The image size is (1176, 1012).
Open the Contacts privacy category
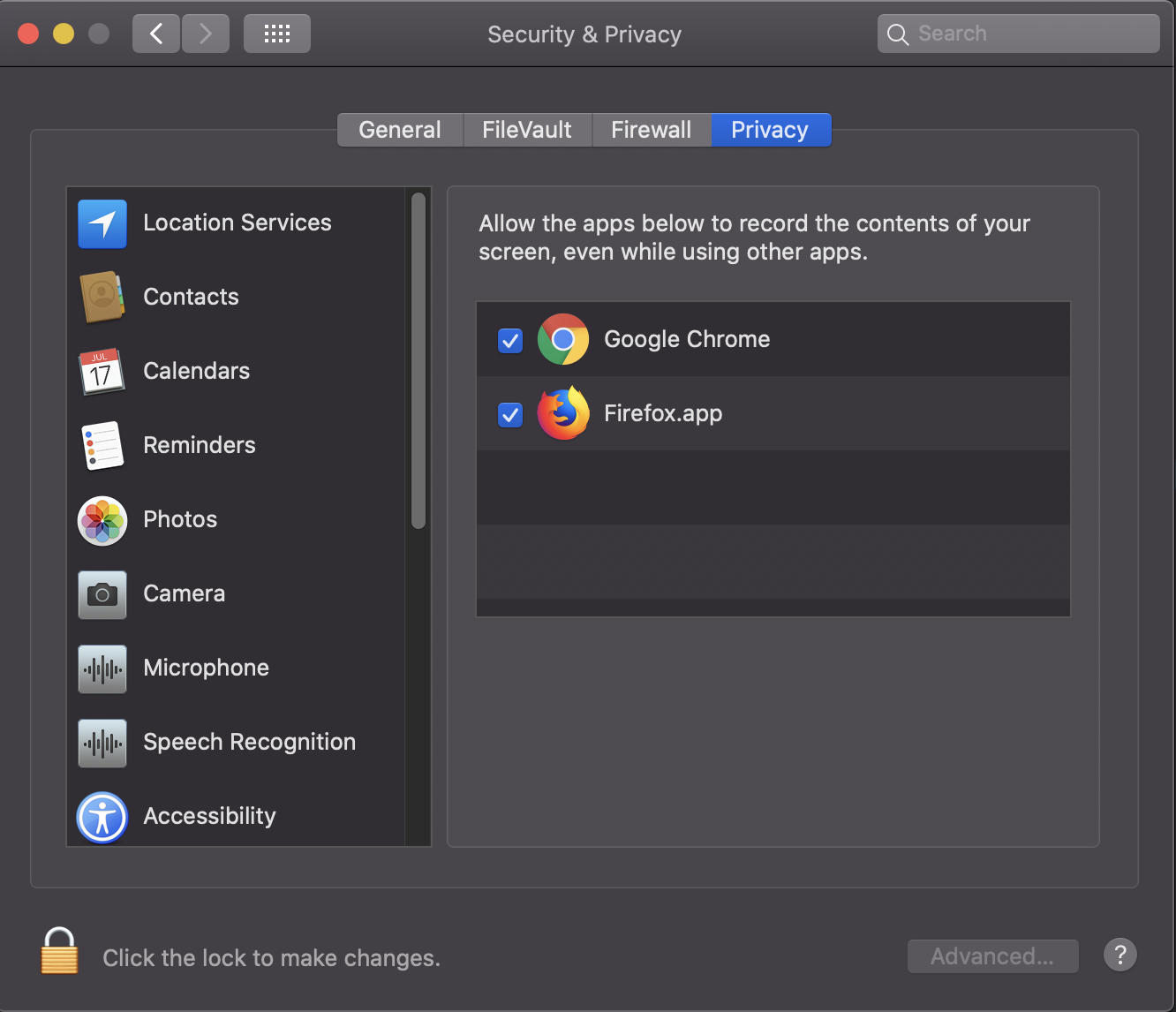[x=102, y=298]
